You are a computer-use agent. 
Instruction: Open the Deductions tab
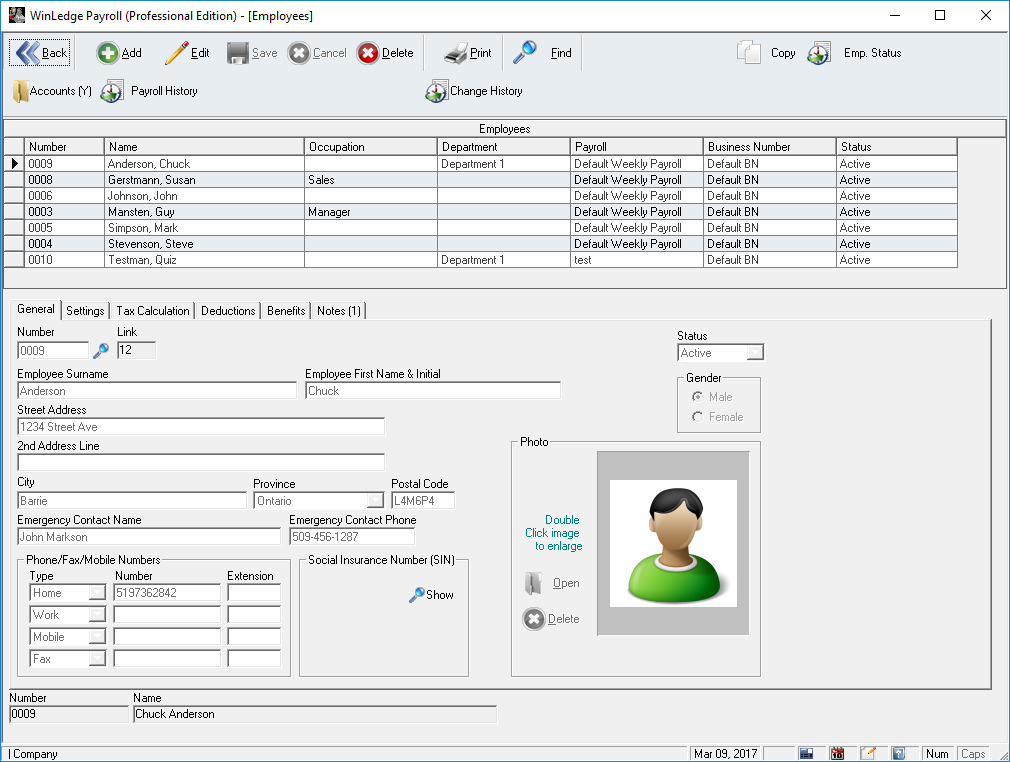(x=228, y=311)
